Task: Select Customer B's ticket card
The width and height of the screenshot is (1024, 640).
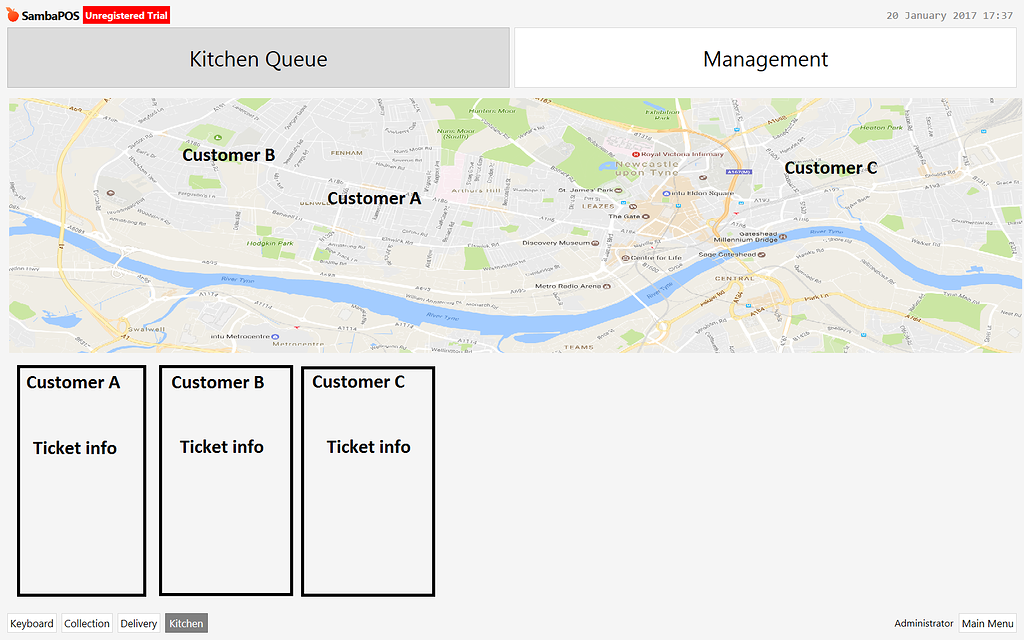Action: click(225, 480)
